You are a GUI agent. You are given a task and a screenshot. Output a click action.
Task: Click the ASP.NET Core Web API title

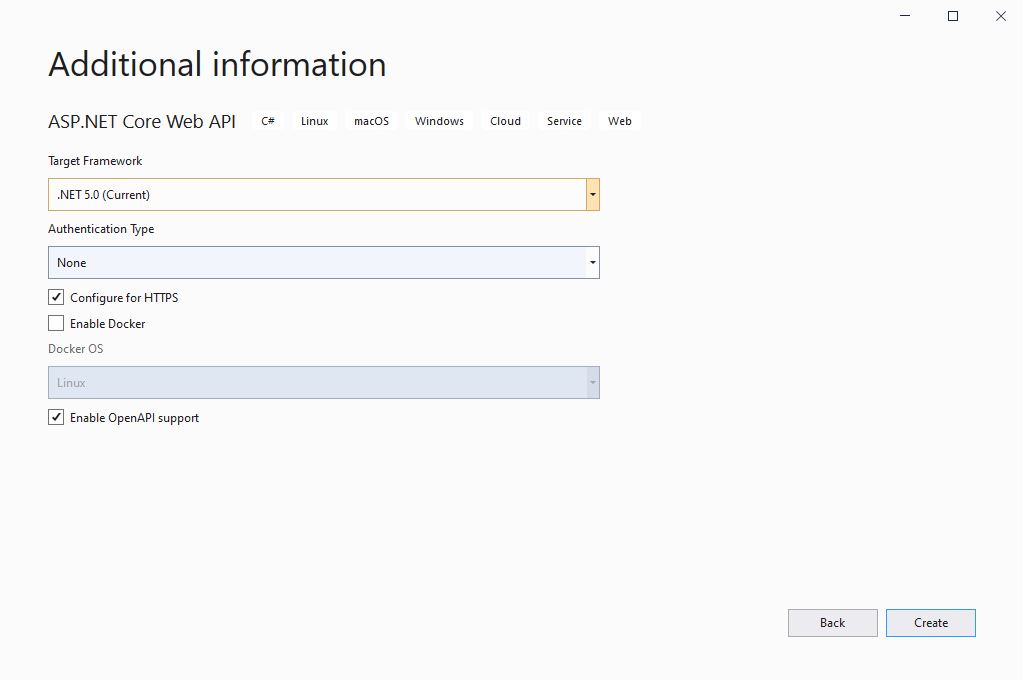pyautogui.click(x=142, y=121)
